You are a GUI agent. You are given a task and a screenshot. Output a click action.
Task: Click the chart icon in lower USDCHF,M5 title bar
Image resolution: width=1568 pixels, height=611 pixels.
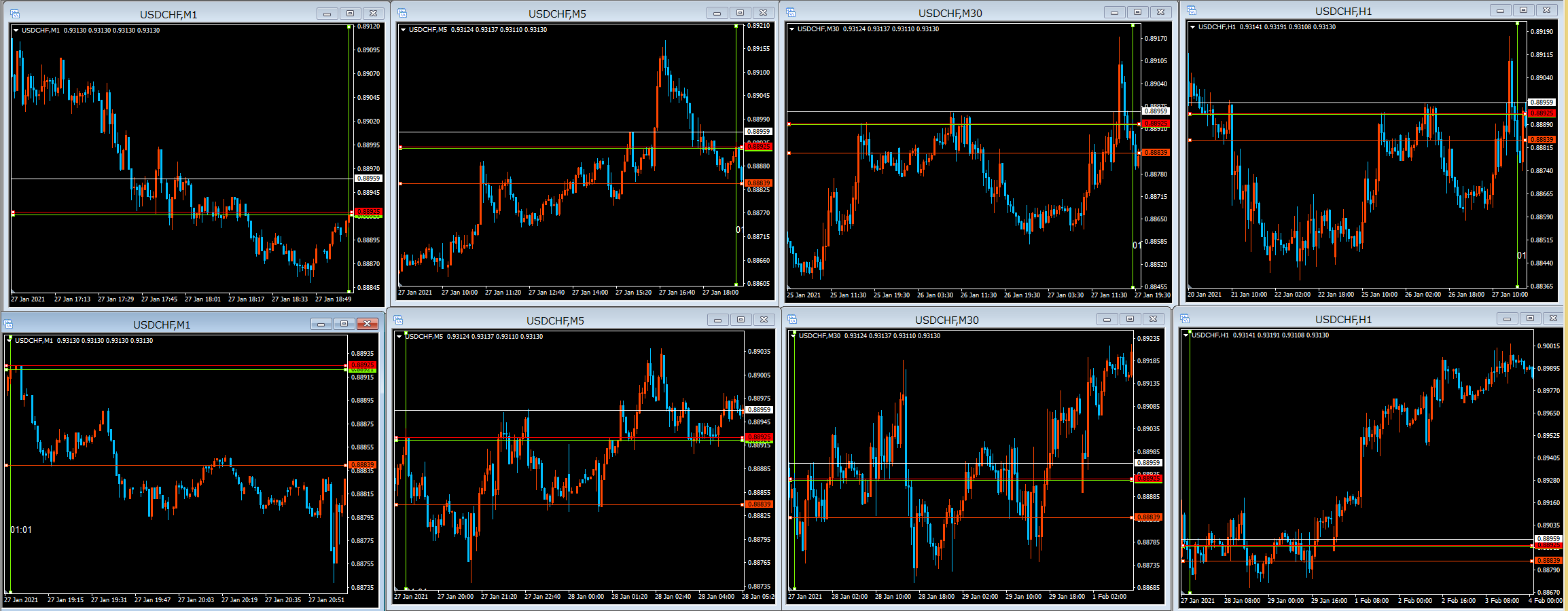point(399,320)
